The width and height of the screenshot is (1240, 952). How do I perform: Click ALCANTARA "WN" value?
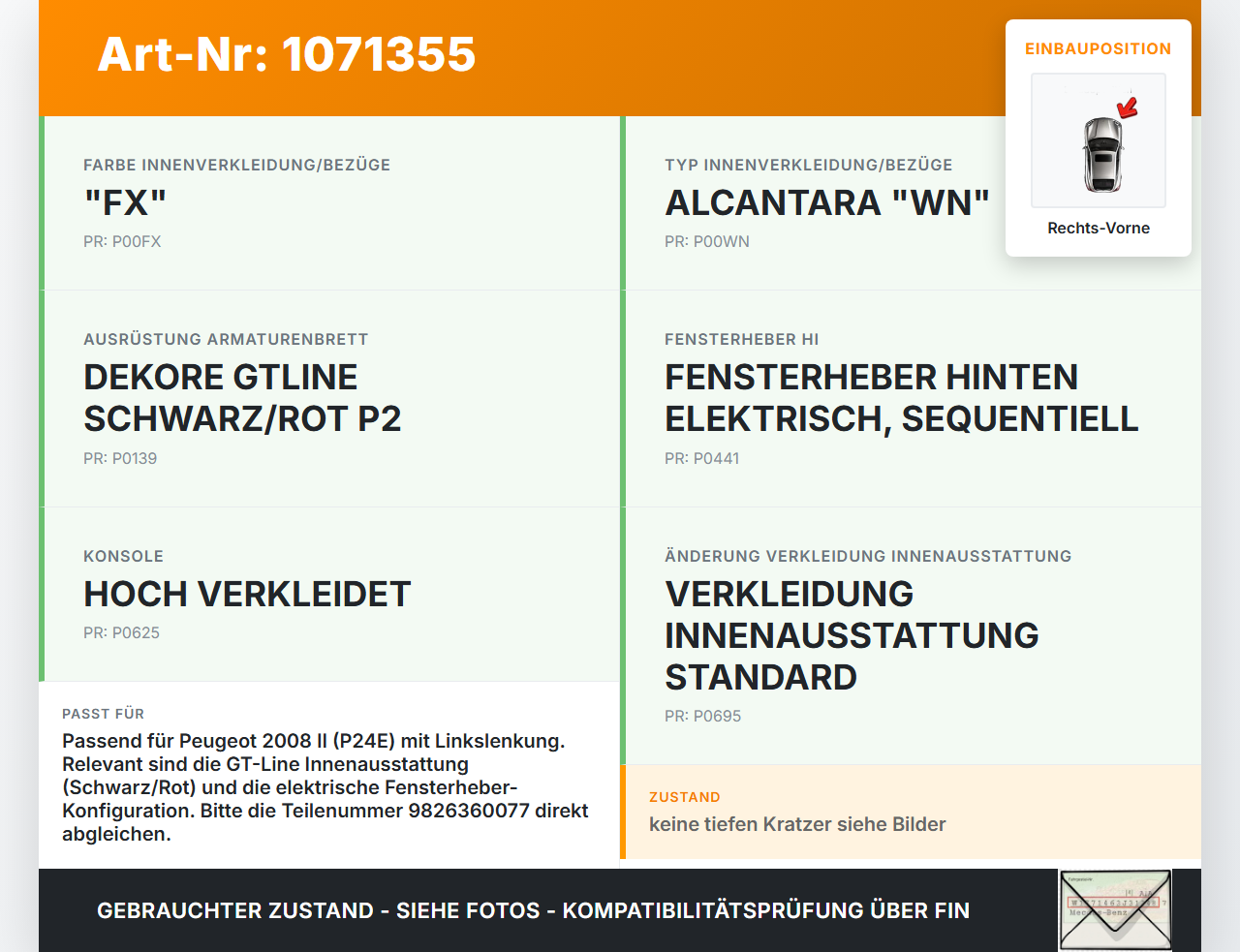[x=827, y=202]
